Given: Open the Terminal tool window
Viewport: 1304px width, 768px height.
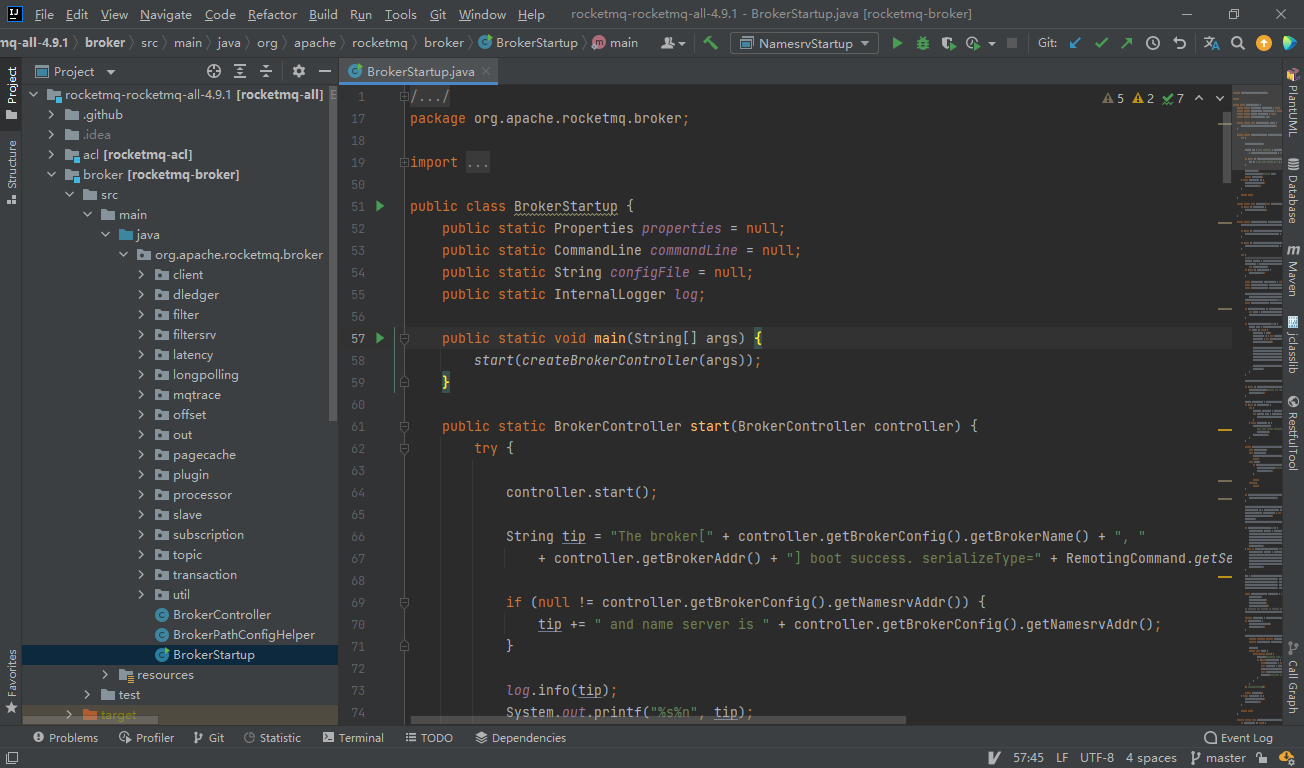Looking at the screenshot, I should coord(354,738).
